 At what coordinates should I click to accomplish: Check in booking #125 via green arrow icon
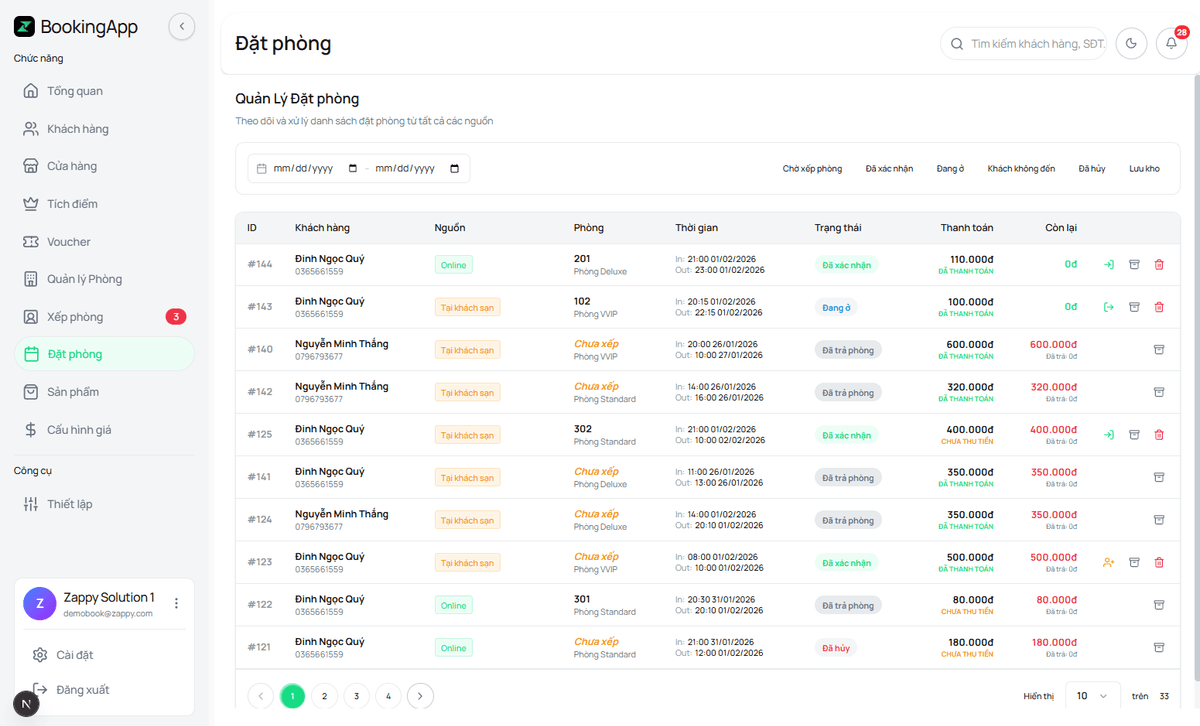coord(1108,434)
